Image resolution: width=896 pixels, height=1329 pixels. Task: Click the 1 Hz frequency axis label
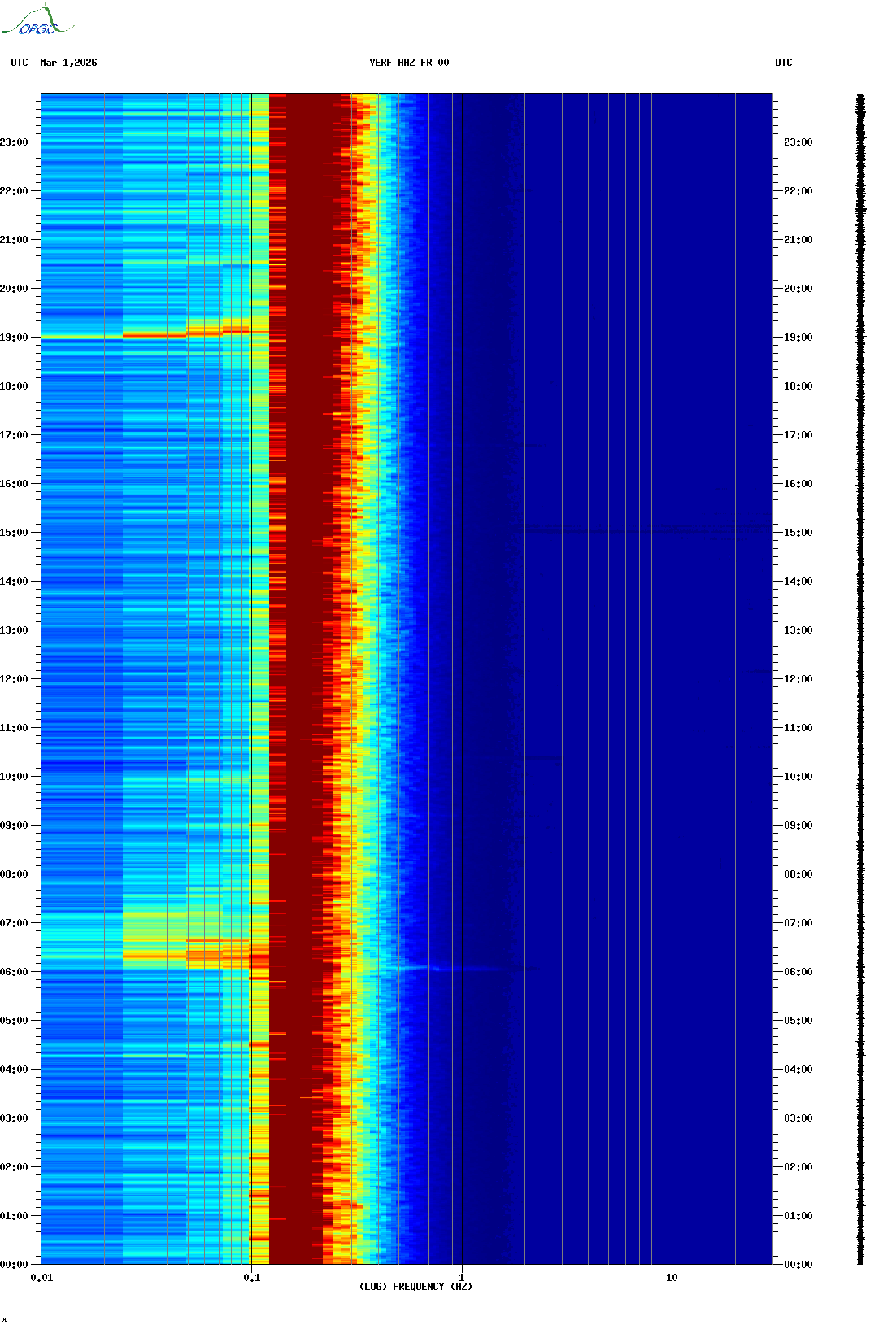[x=462, y=1277]
